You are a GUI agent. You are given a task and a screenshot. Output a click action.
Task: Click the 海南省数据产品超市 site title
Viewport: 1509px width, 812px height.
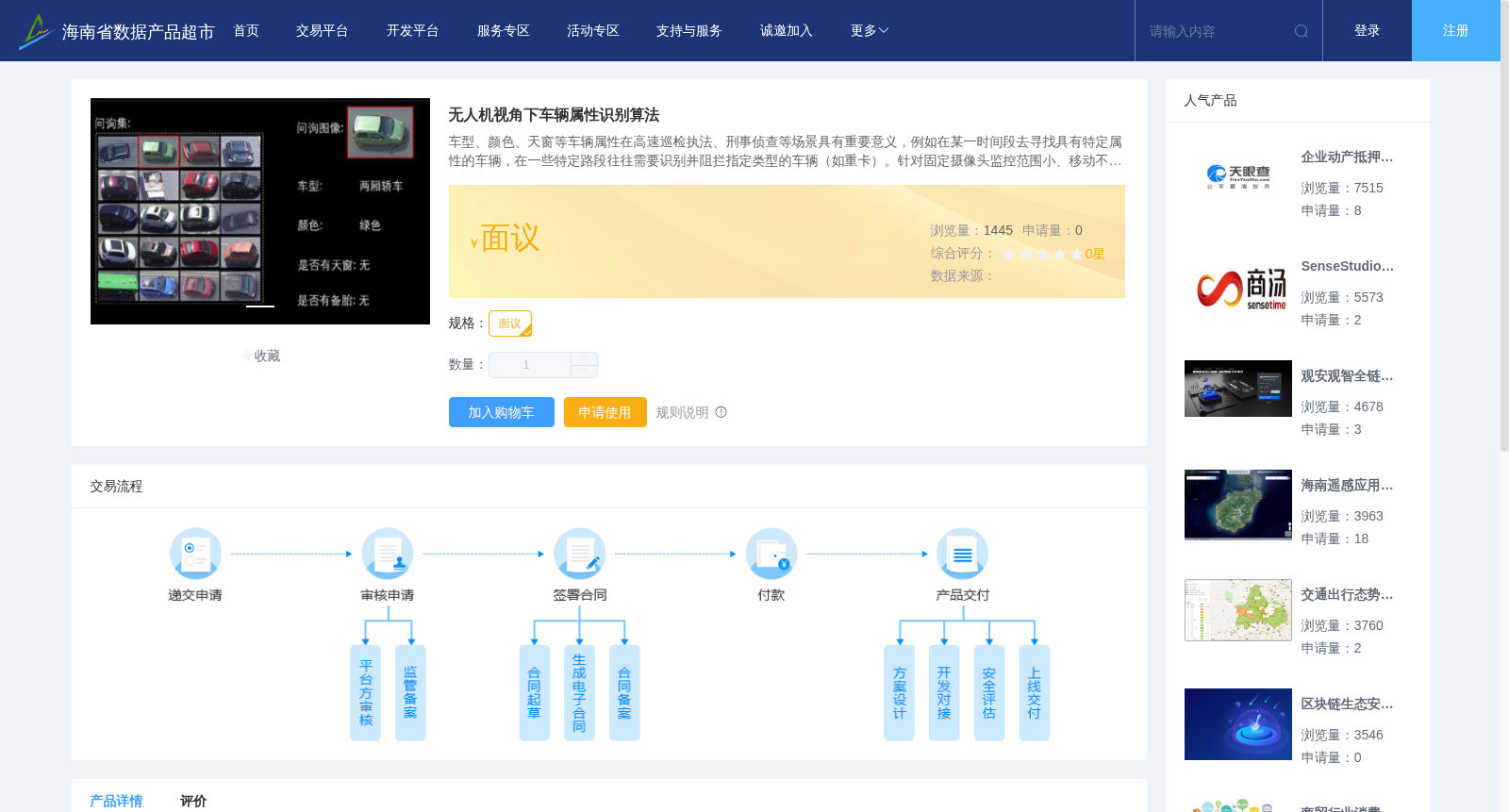(139, 32)
